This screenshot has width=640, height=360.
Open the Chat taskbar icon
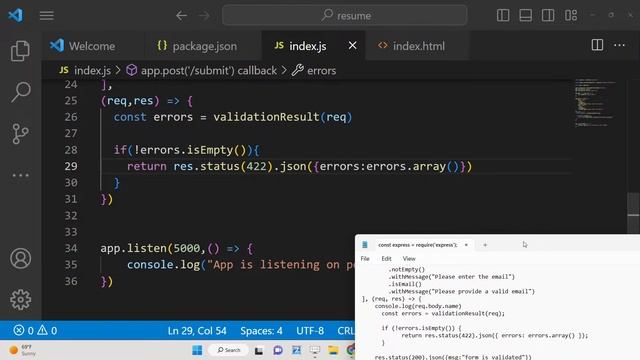click(278, 350)
